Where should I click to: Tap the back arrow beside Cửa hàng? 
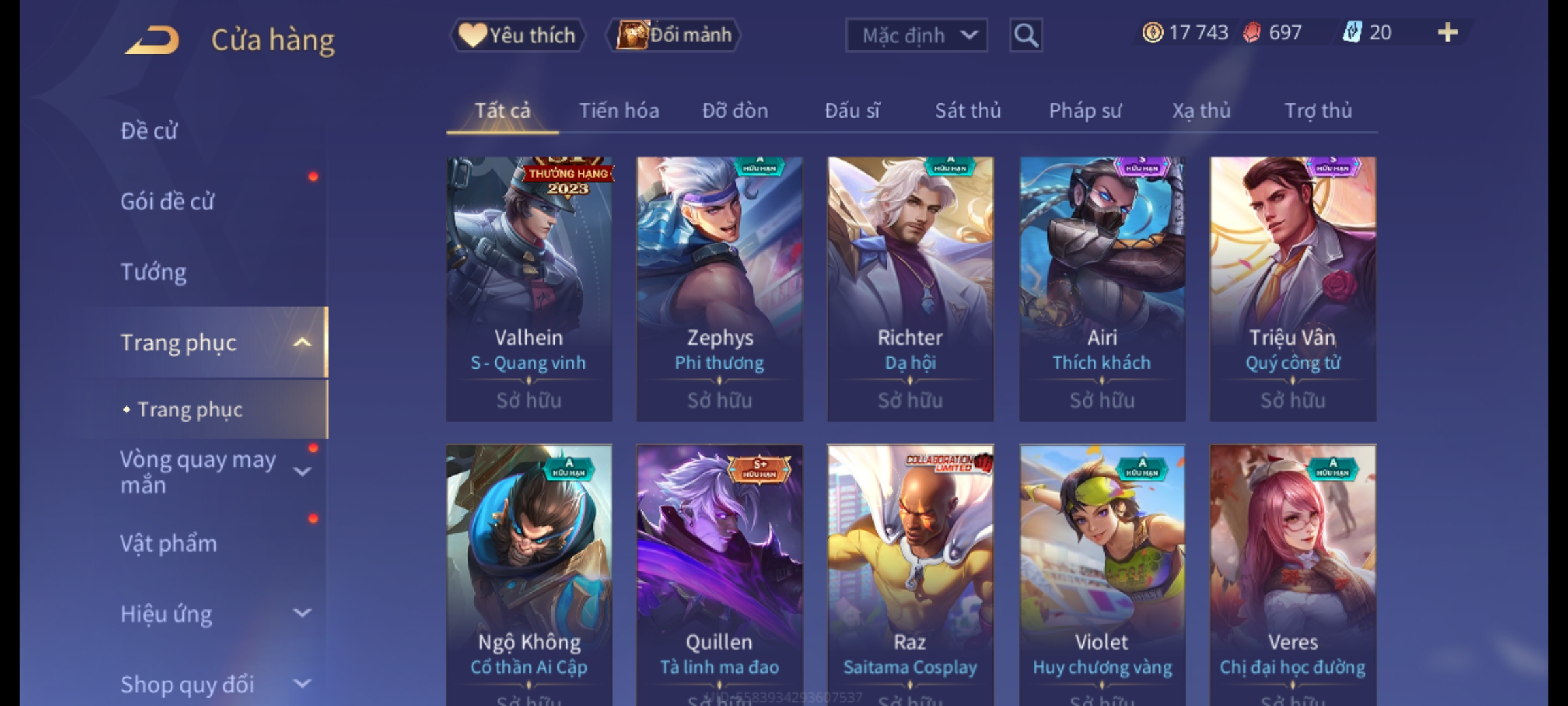(152, 40)
